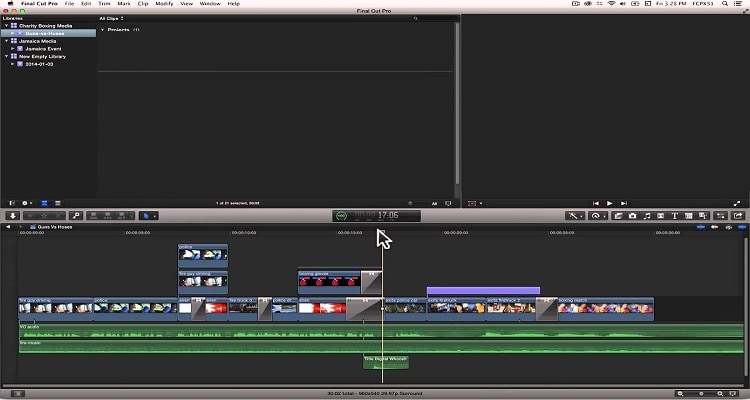Screen dimensions: 750x400
Task: Open the Transitions browser
Action: click(661, 216)
